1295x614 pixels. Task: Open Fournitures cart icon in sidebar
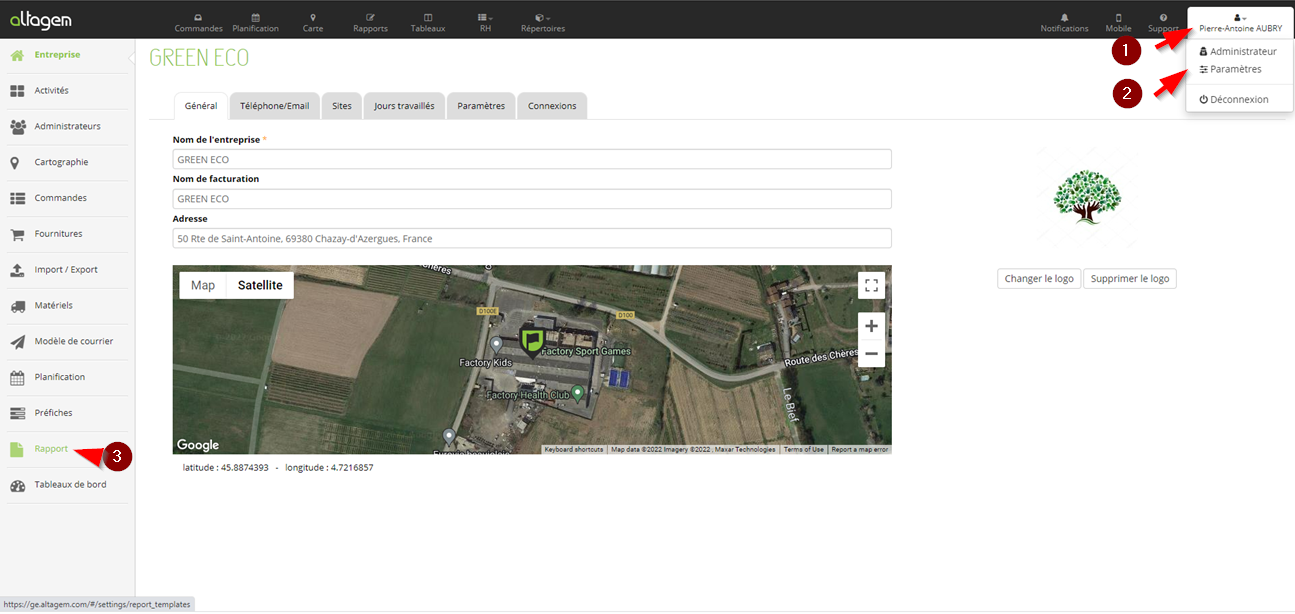17,234
